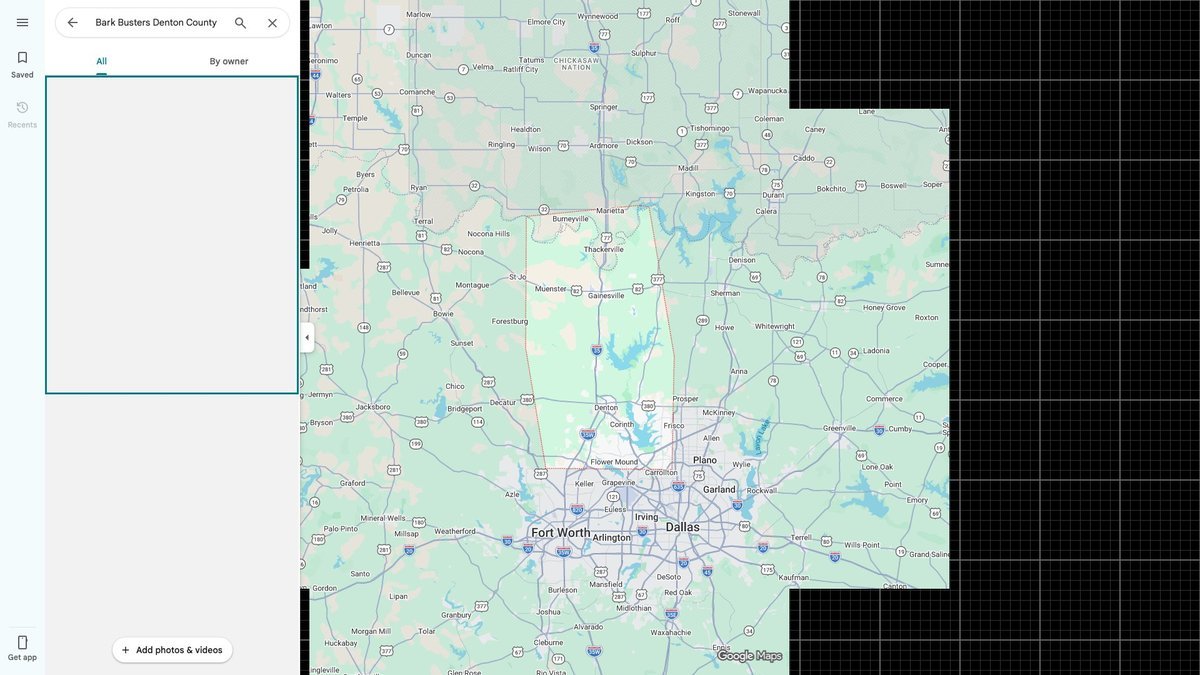Click the empty photo placeholder panel
Screen dimensions: 1200x675
click(x=172, y=235)
